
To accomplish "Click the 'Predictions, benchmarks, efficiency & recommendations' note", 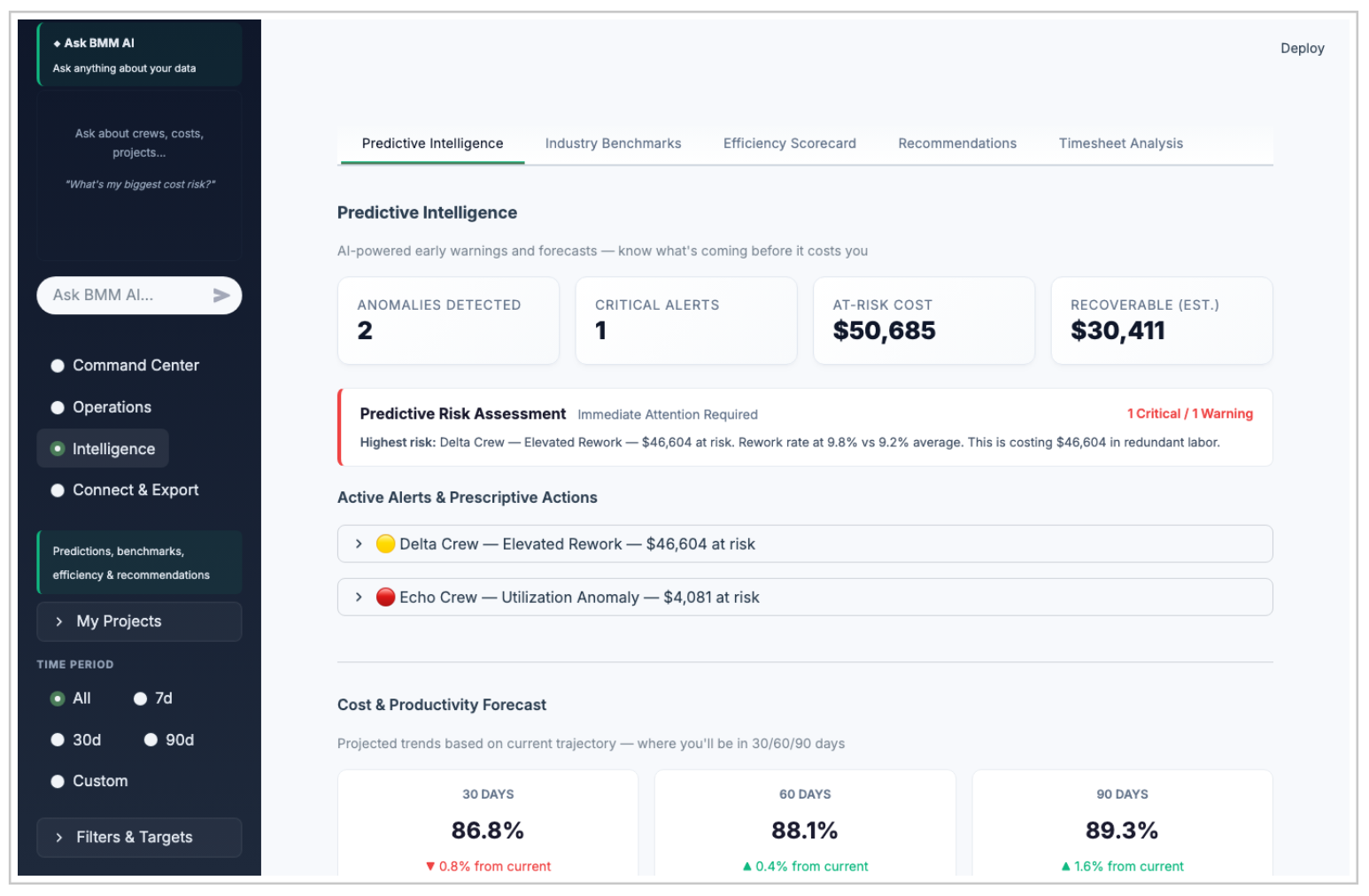I will coord(139,562).
